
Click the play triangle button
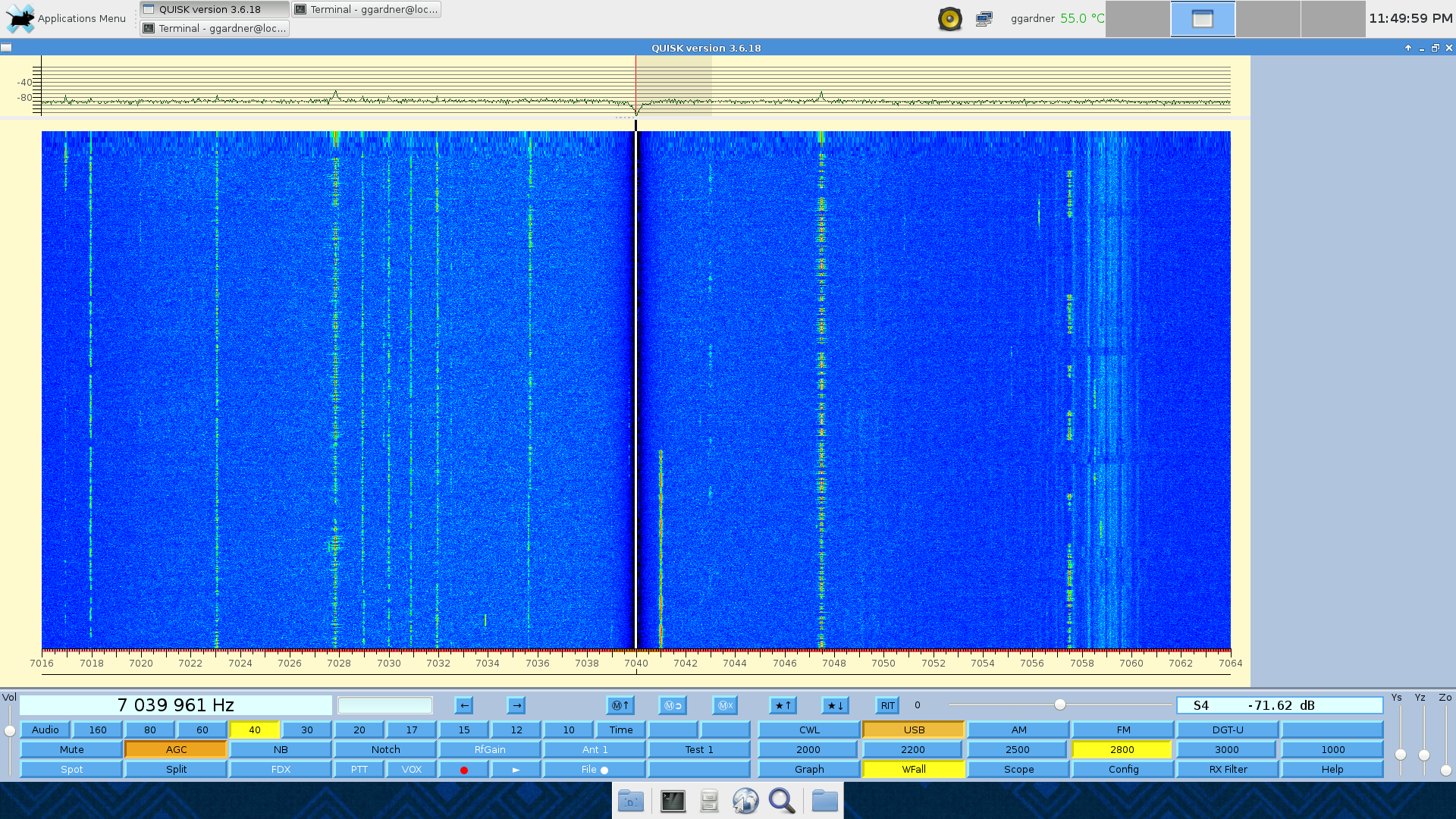[x=516, y=770]
